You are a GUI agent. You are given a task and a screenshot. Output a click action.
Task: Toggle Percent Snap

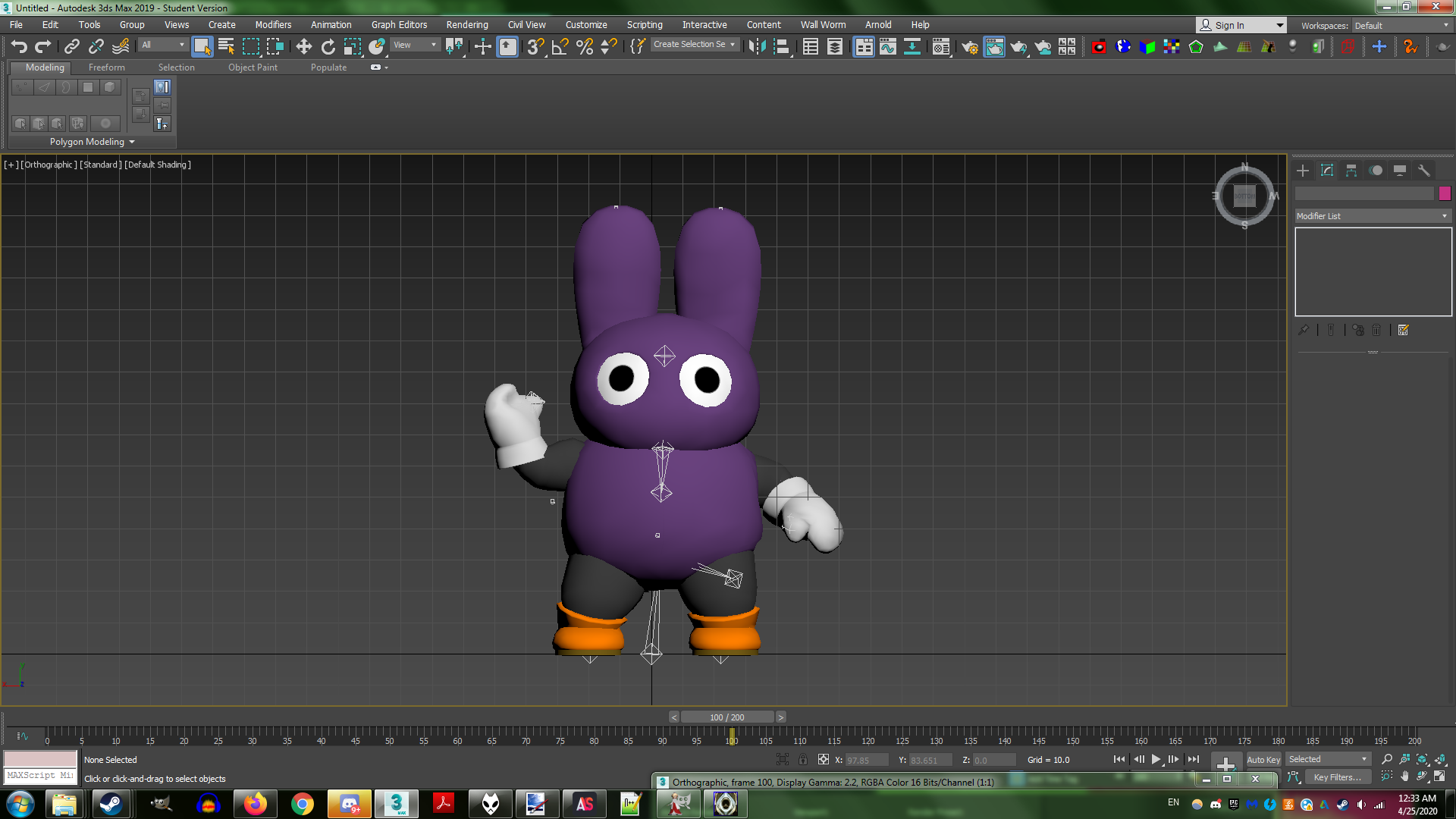pyautogui.click(x=585, y=47)
